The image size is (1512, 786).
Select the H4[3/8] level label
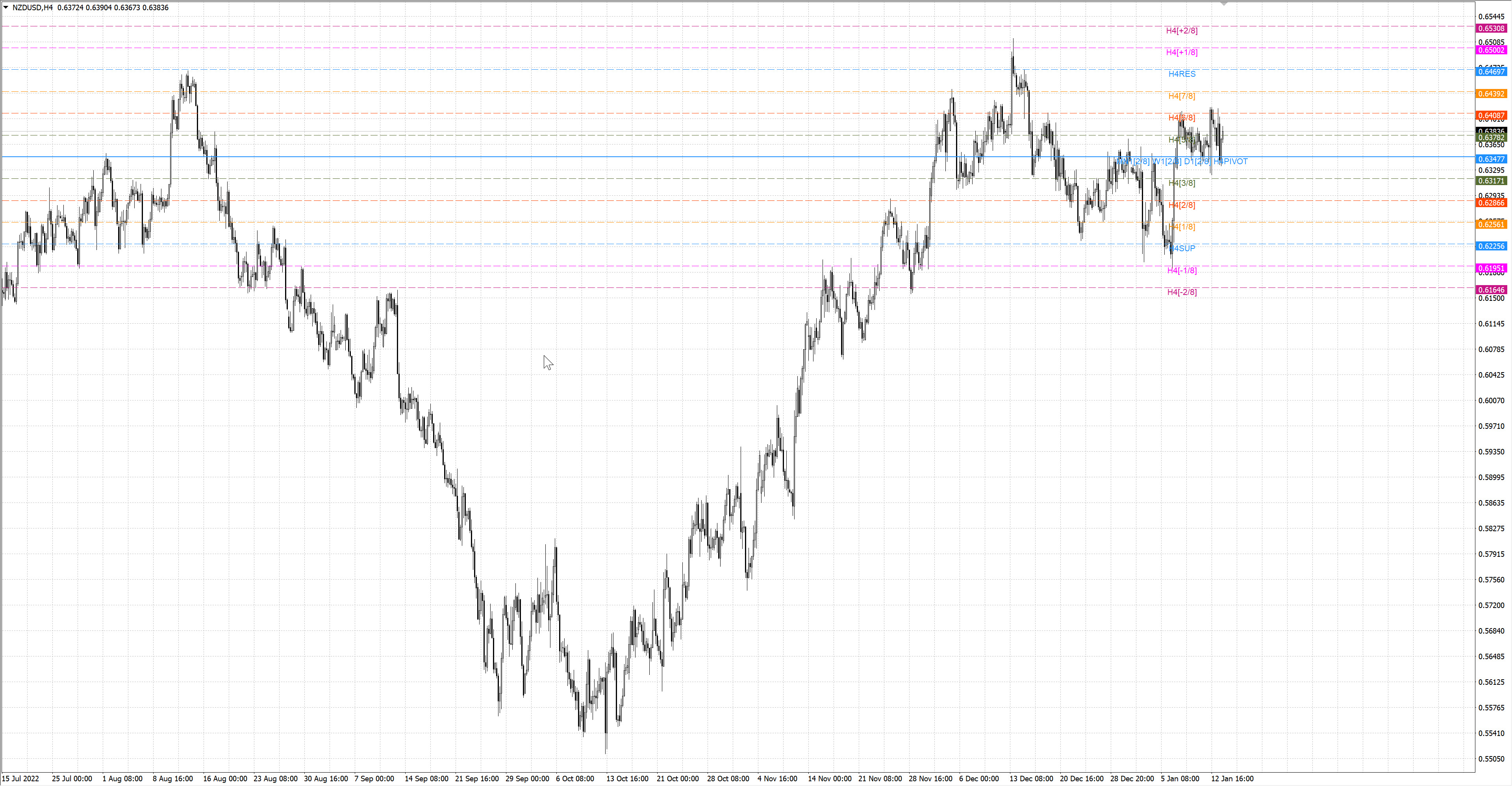pos(1182,183)
